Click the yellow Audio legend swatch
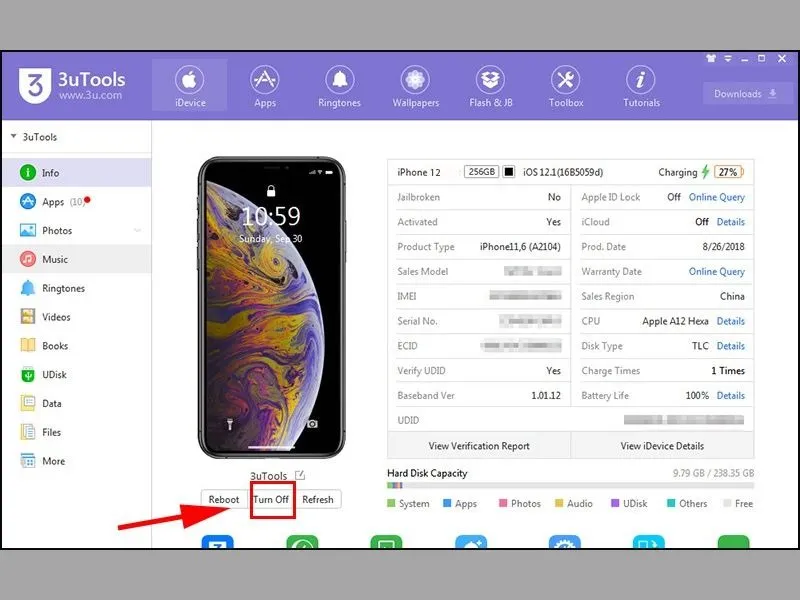The height and width of the screenshot is (600, 800). (x=559, y=503)
